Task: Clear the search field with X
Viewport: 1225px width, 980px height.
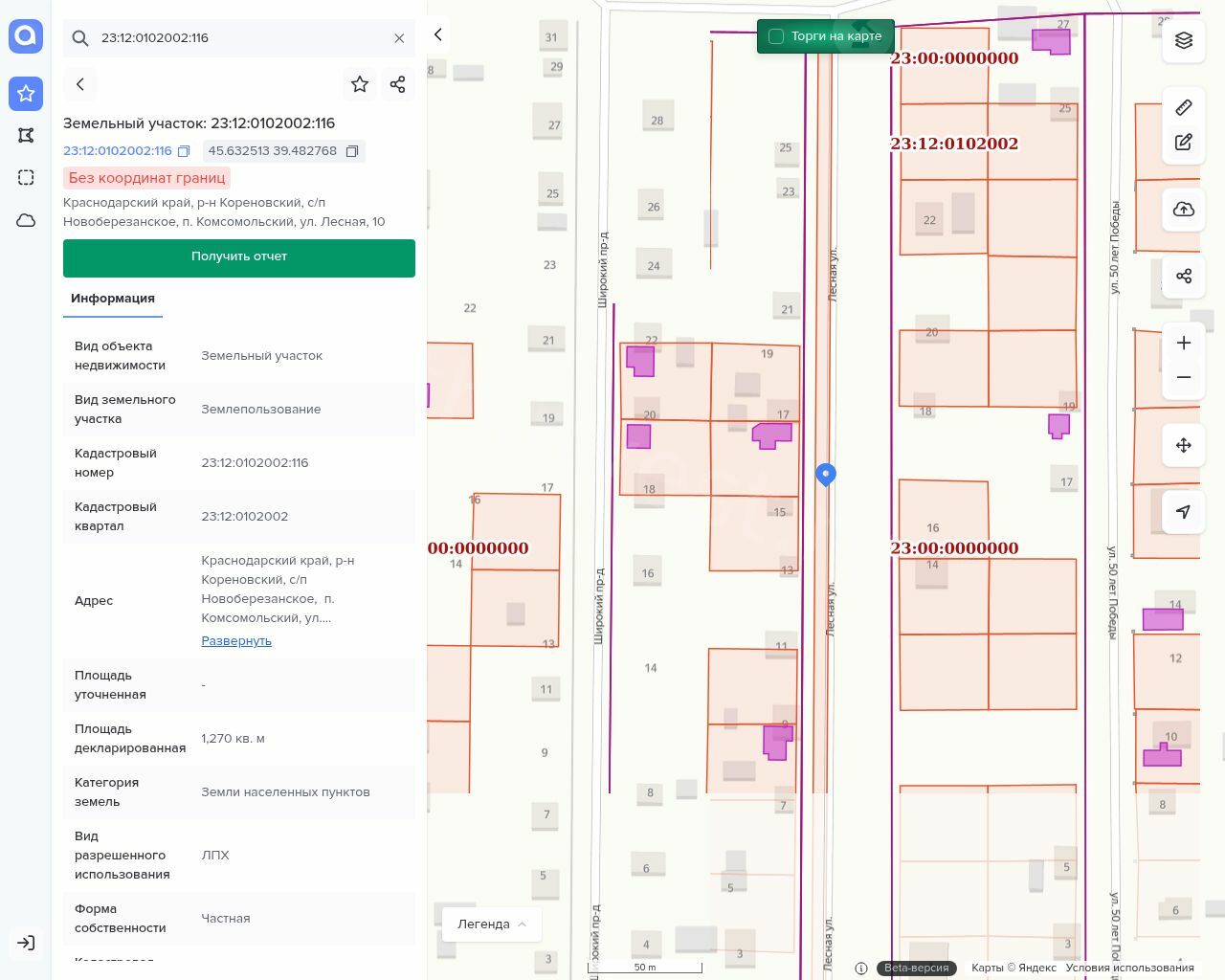Action: pos(399,38)
